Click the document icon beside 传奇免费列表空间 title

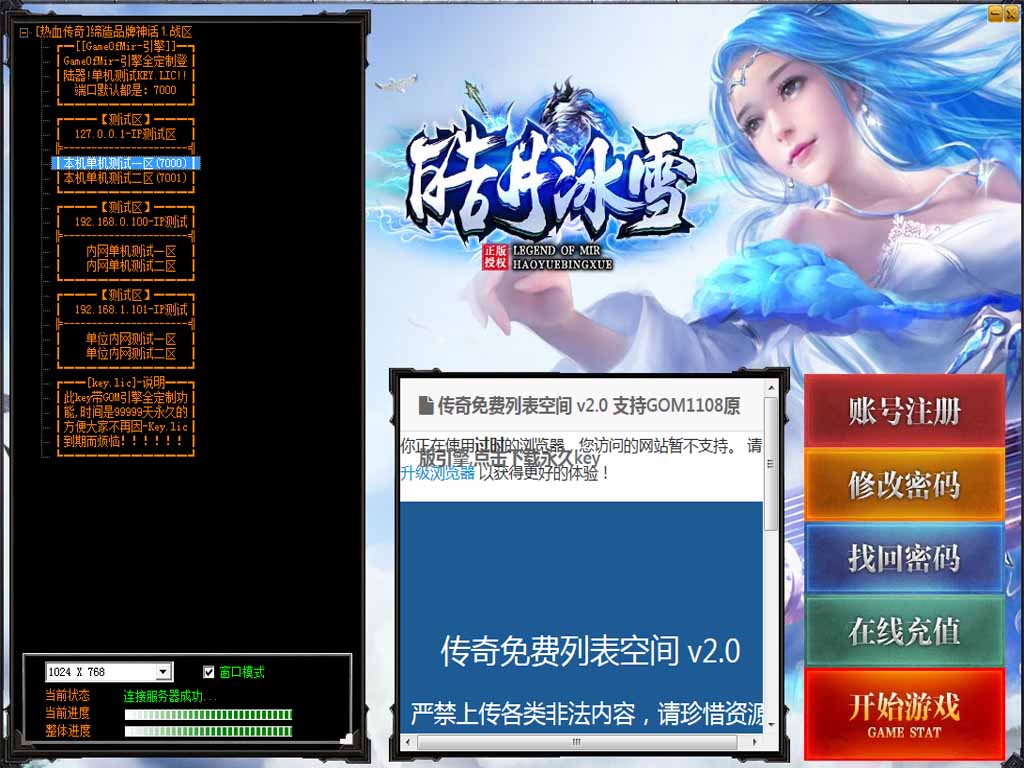coord(426,406)
